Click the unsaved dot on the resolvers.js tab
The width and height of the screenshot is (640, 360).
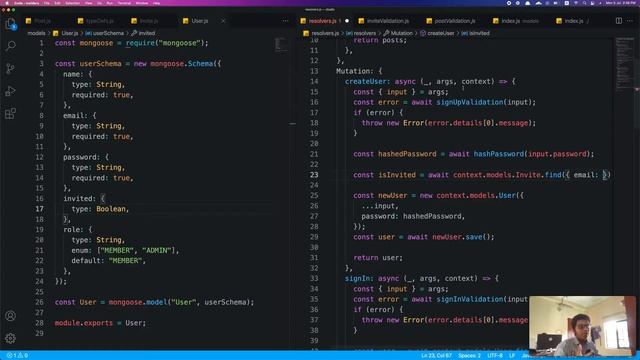coord(347,21)
